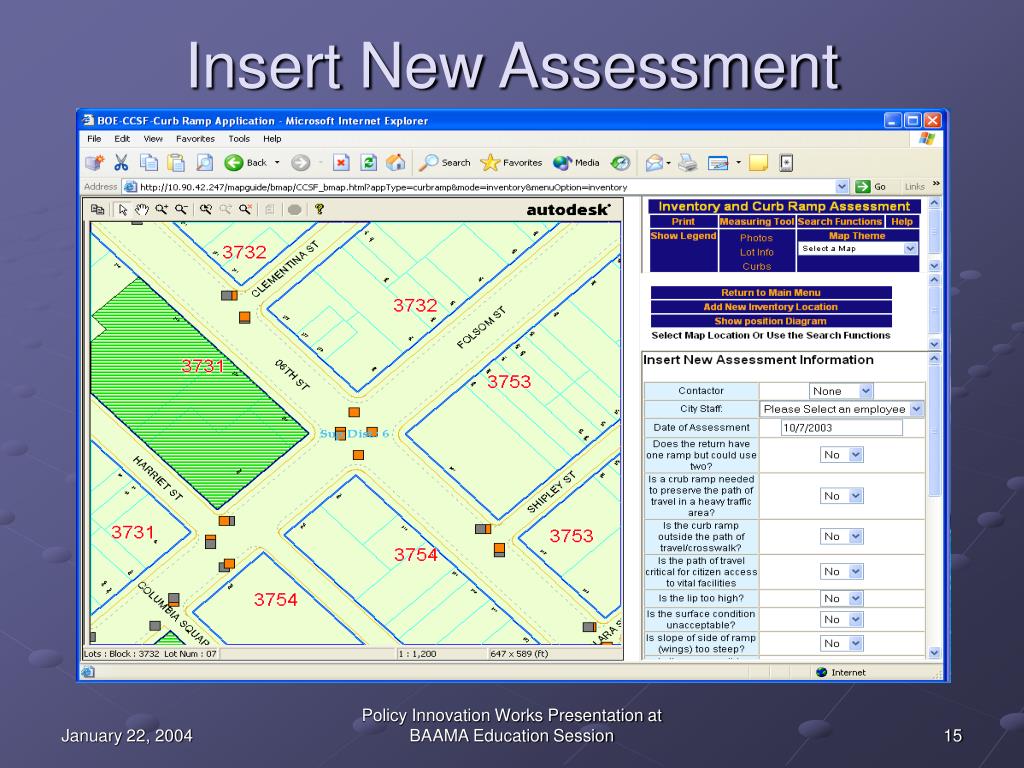Screen dimensions: 1024x768
Task: Click the orange marker near block 3753 on Shipley St
Action: coord(499,550)
